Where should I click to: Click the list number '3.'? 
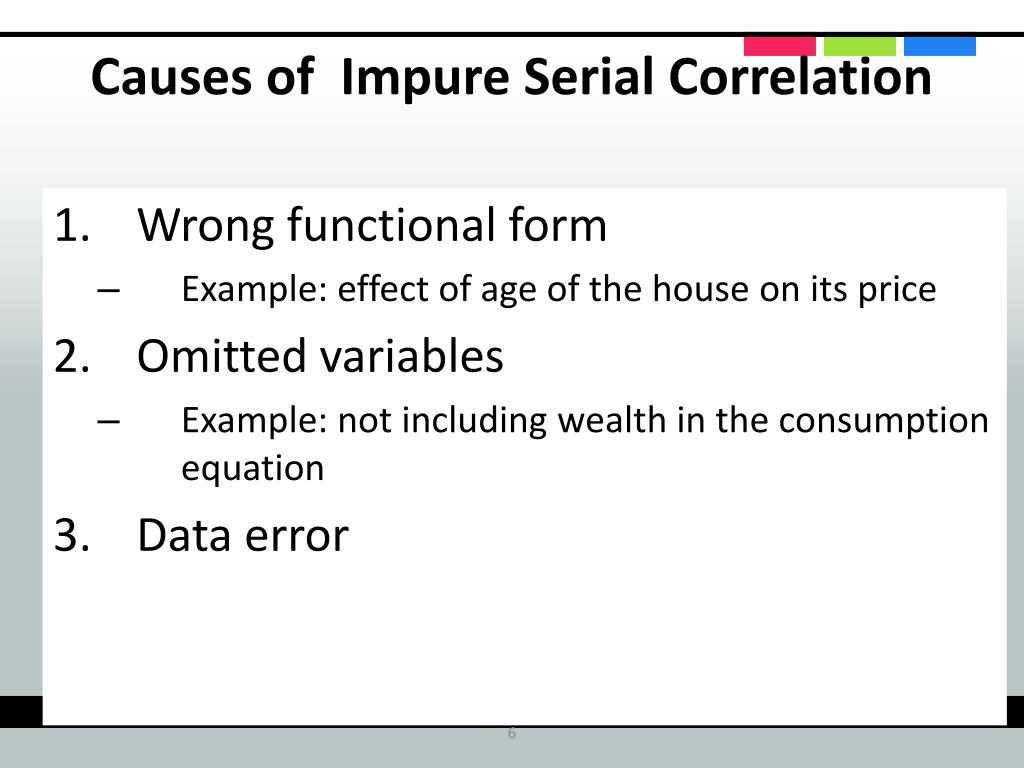click(72, 536)
